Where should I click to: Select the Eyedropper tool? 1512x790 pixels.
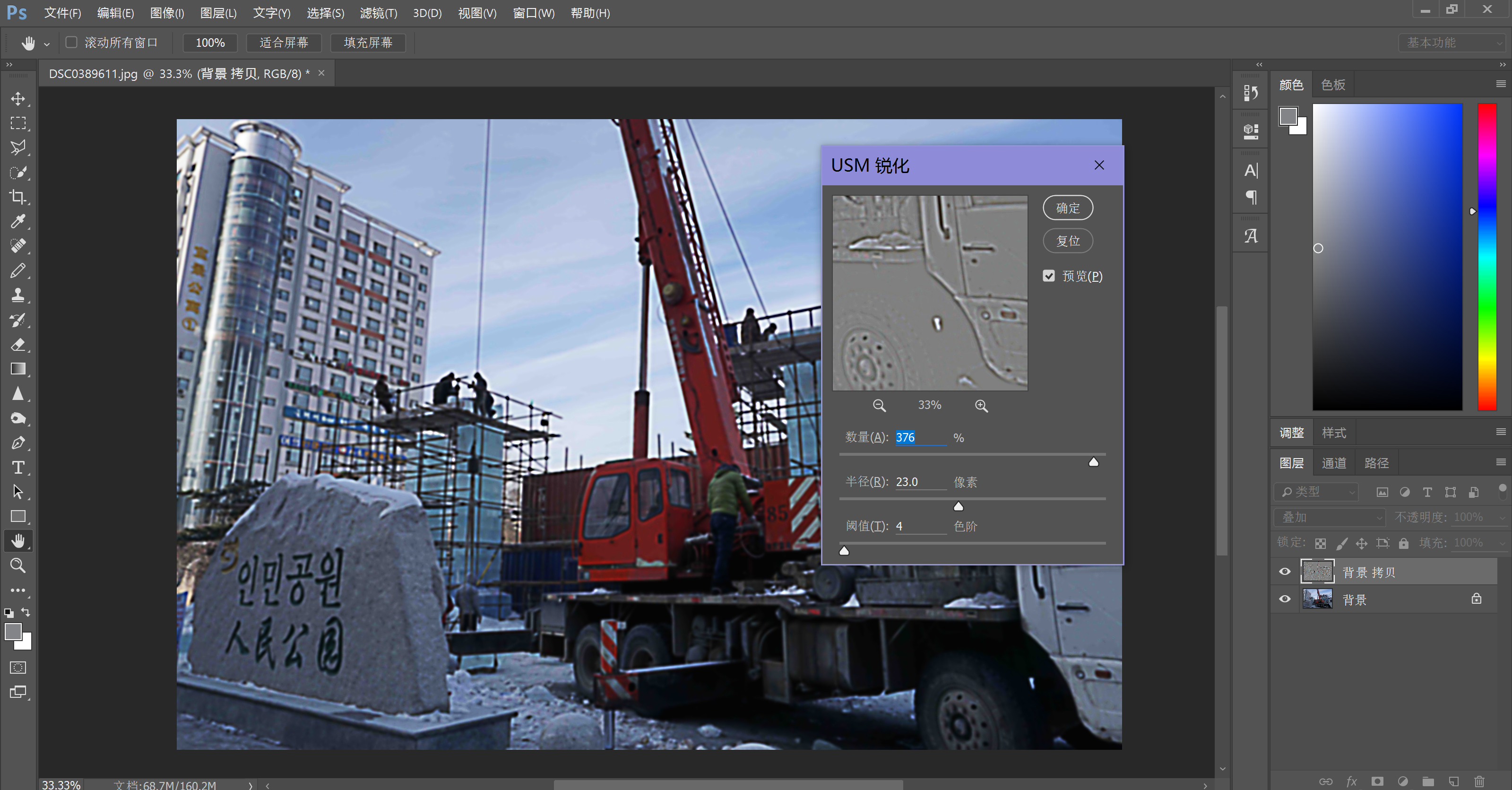(x=18, y=221)
